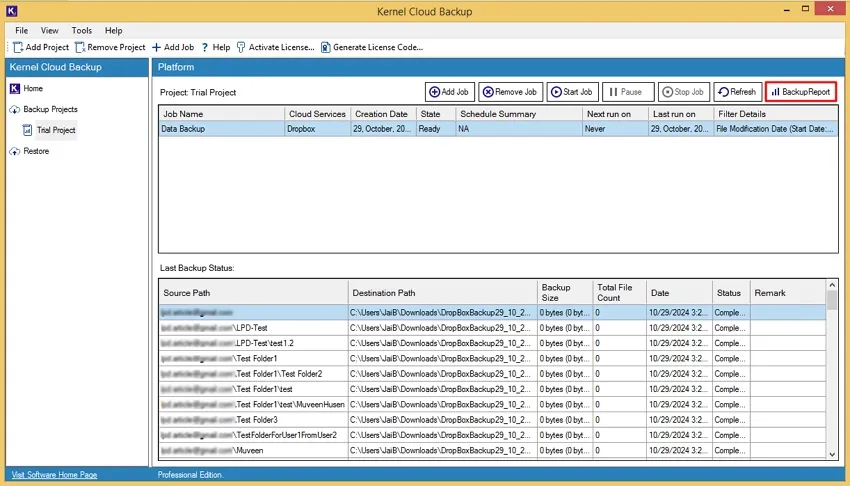Click the Remark column header
850x486 pixels.
[x=788, y=293]
